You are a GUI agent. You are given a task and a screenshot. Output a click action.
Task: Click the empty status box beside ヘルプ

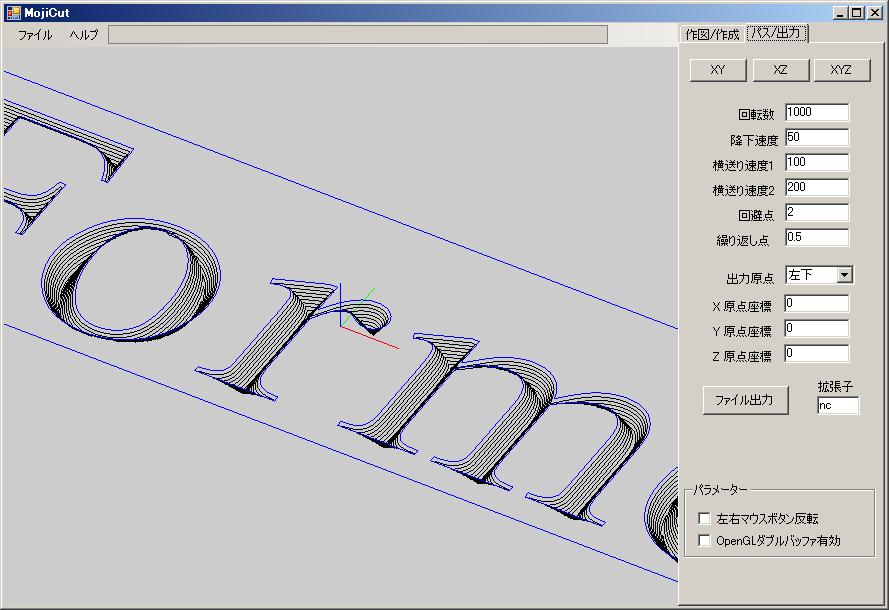[358, 35]
